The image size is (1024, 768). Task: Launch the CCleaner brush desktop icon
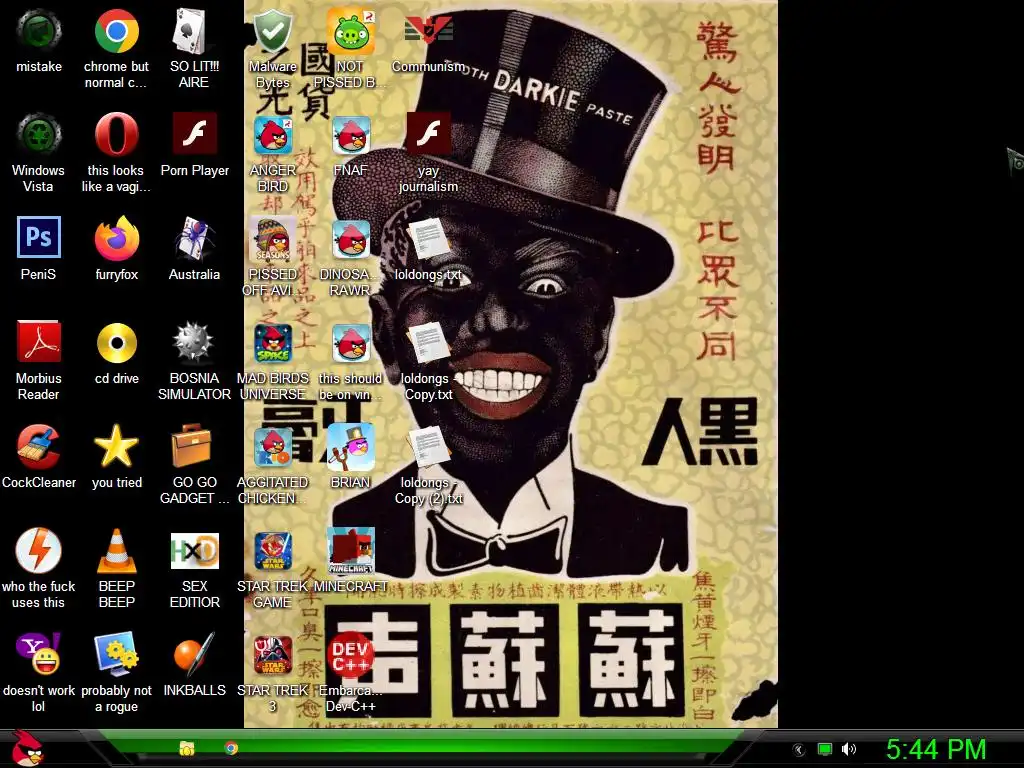39,447
